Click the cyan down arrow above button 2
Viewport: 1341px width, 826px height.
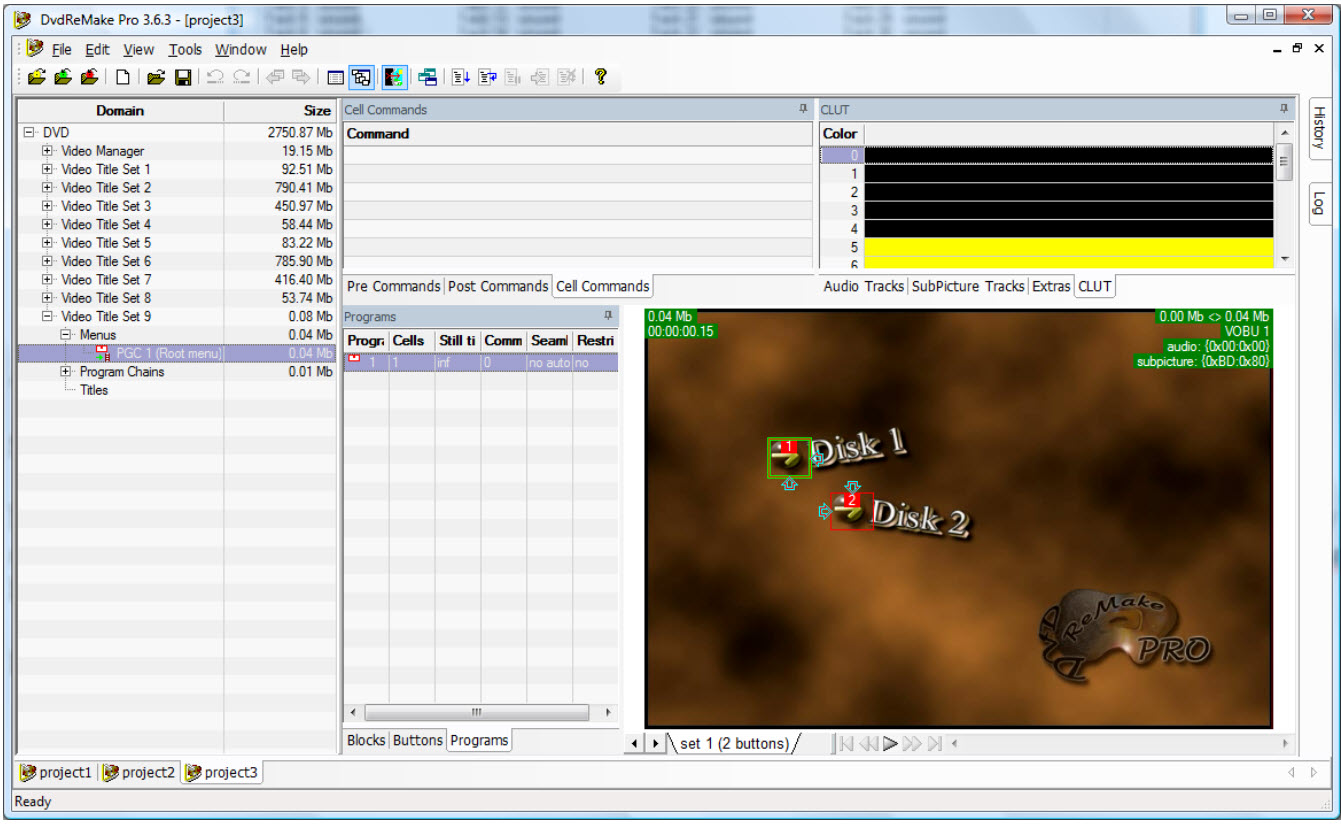(852, 486)
